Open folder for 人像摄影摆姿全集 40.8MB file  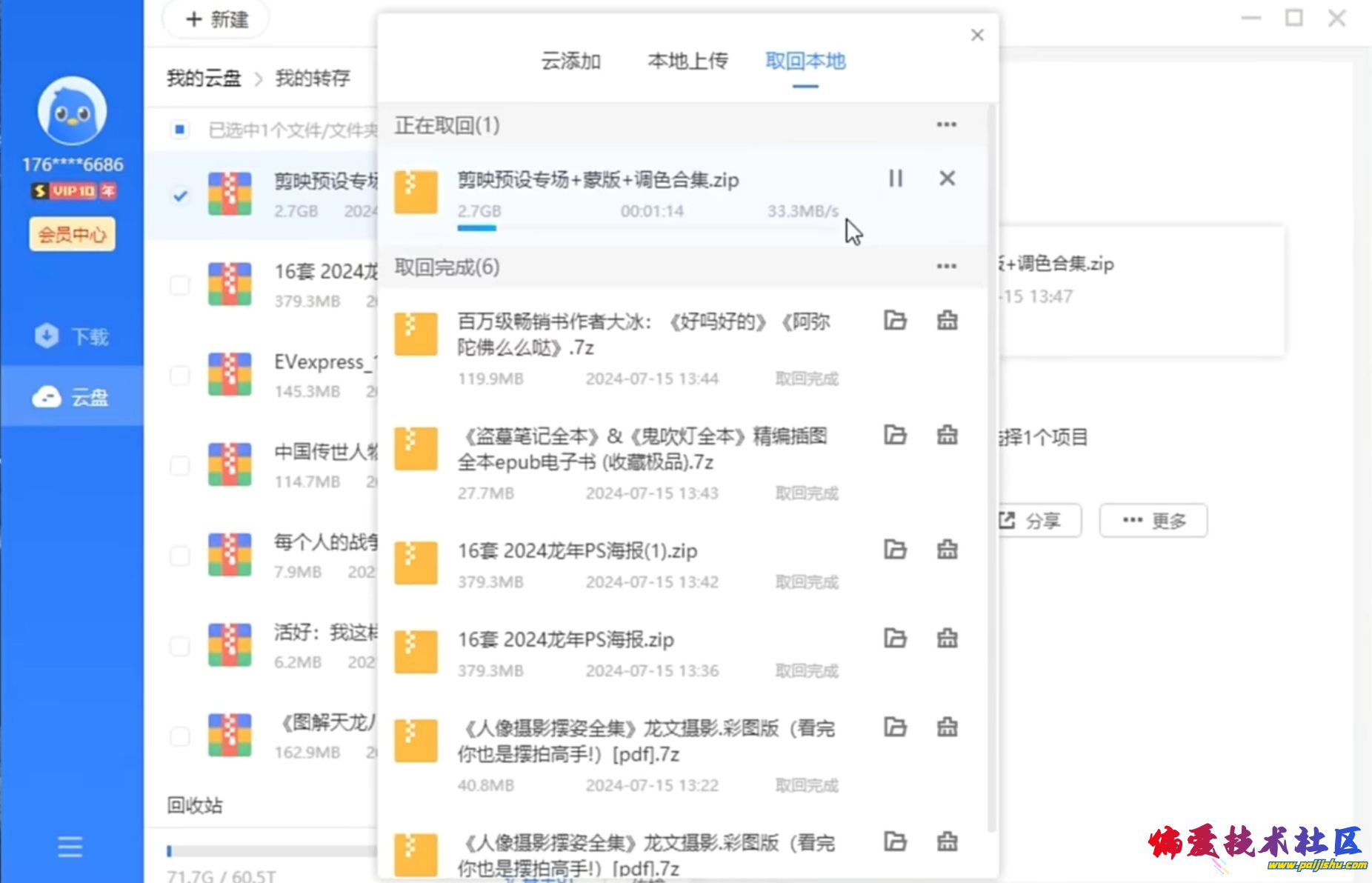click(895, 727)
